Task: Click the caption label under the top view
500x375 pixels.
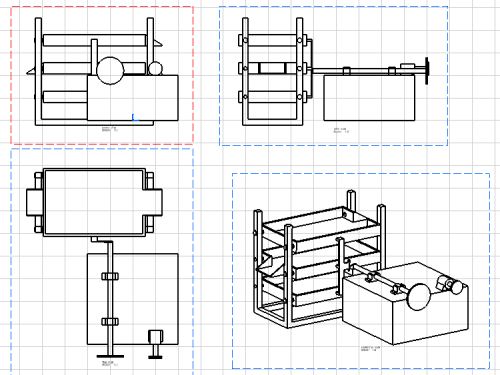Action: tap(110, 363)
